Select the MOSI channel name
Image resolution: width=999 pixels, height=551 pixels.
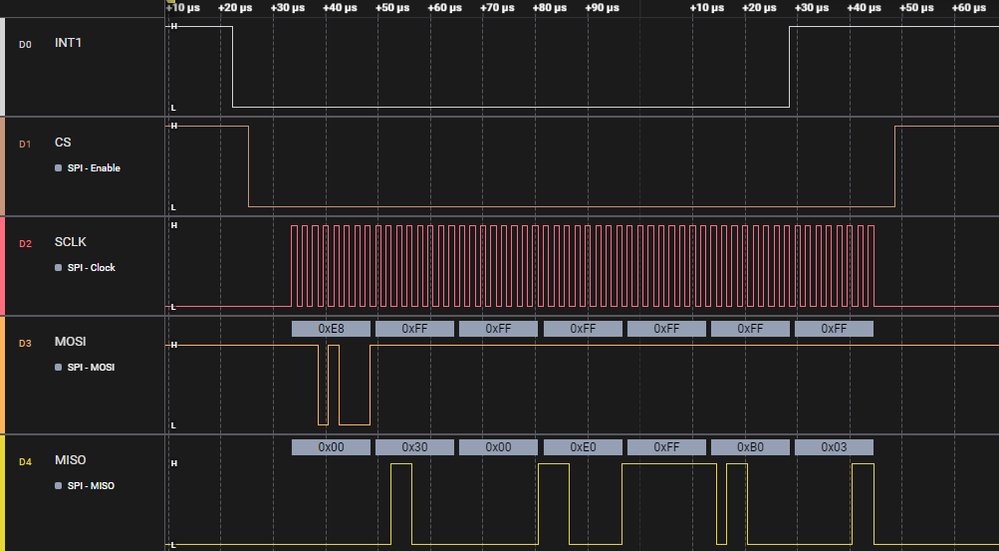(x=70, y=342)
